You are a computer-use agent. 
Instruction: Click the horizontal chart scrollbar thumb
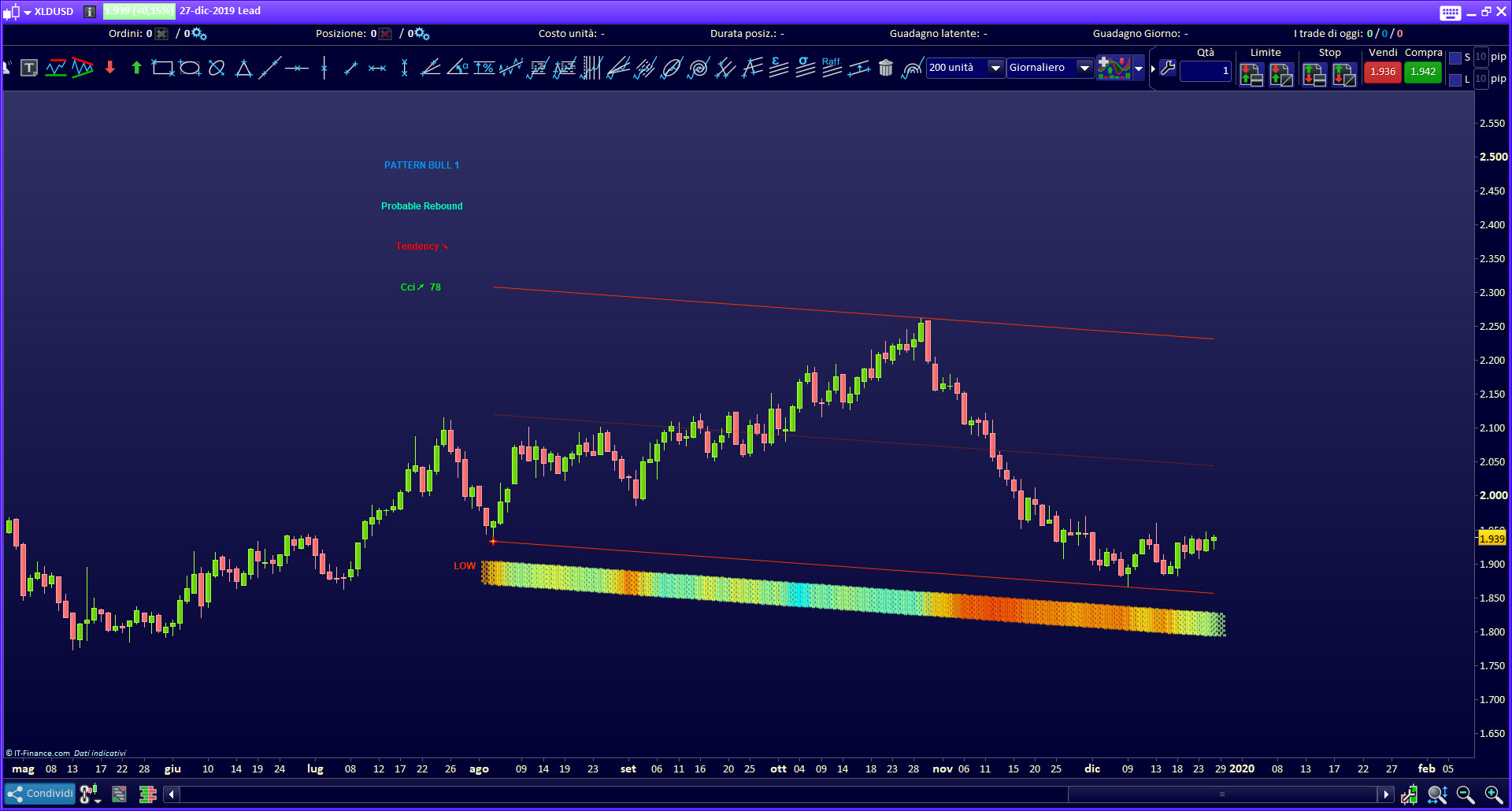[1221, 794]
